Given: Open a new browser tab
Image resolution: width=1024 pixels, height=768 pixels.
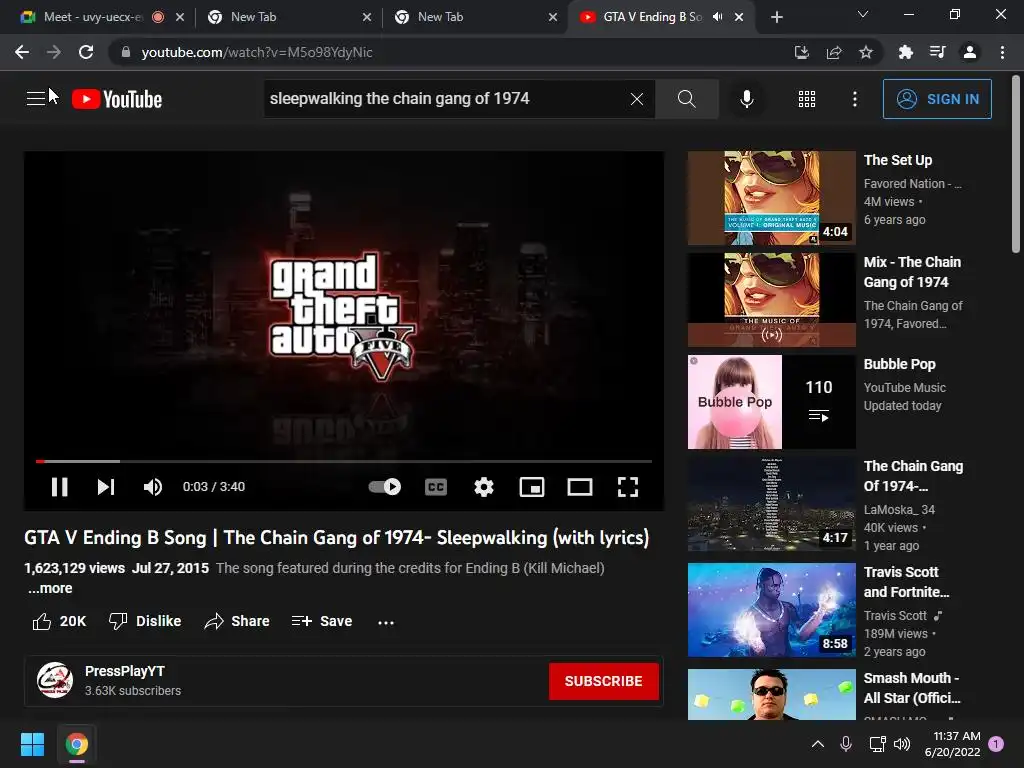Looking at the screenshot, I should pyautogui.click(x=776, y=17).
